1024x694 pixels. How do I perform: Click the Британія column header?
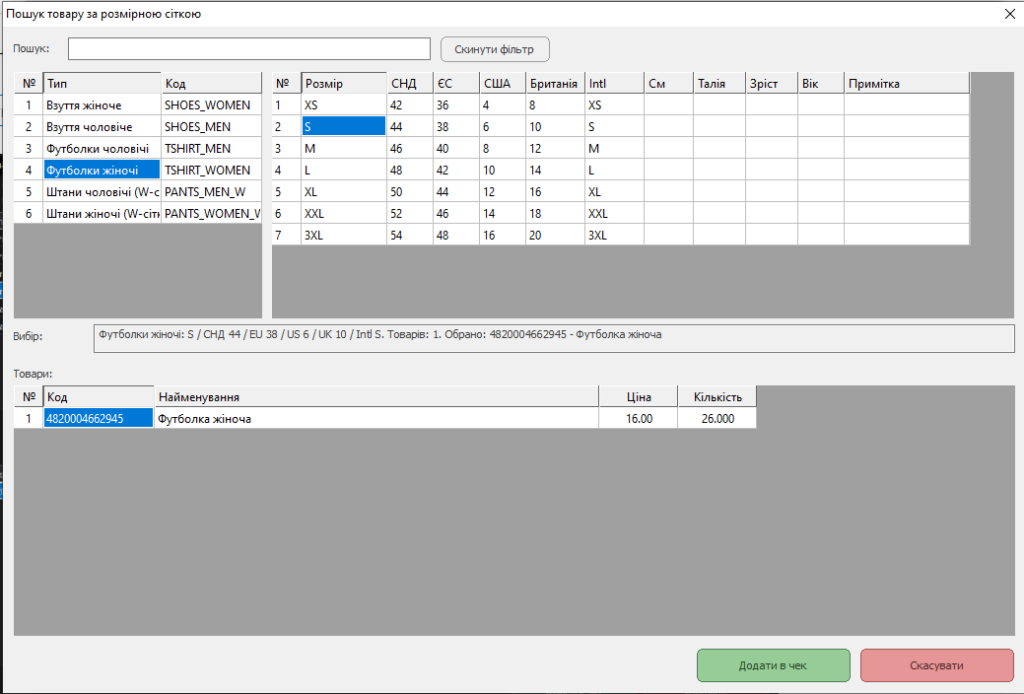[x=554, y=83]
